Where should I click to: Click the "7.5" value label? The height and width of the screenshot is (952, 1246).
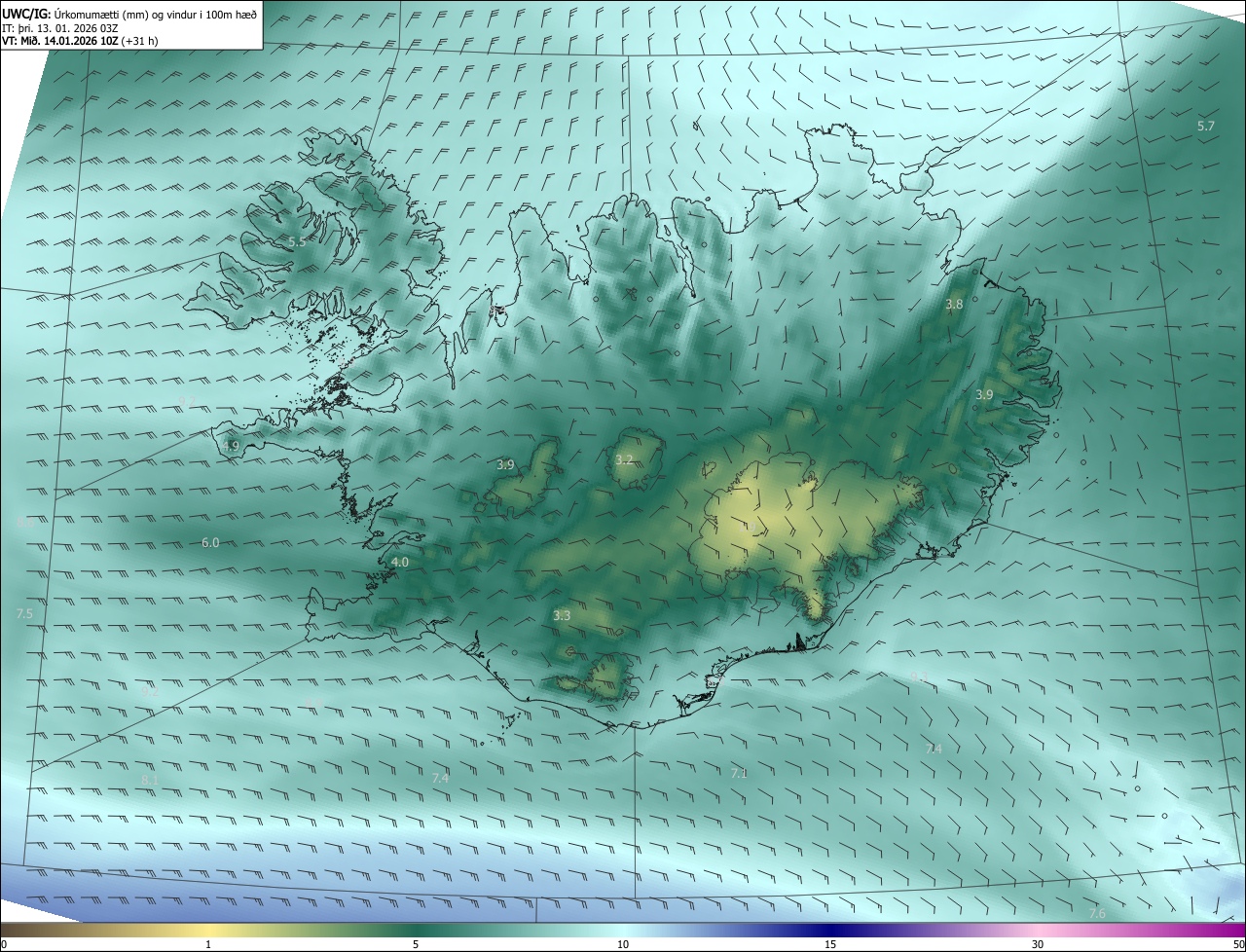point(24,613)
